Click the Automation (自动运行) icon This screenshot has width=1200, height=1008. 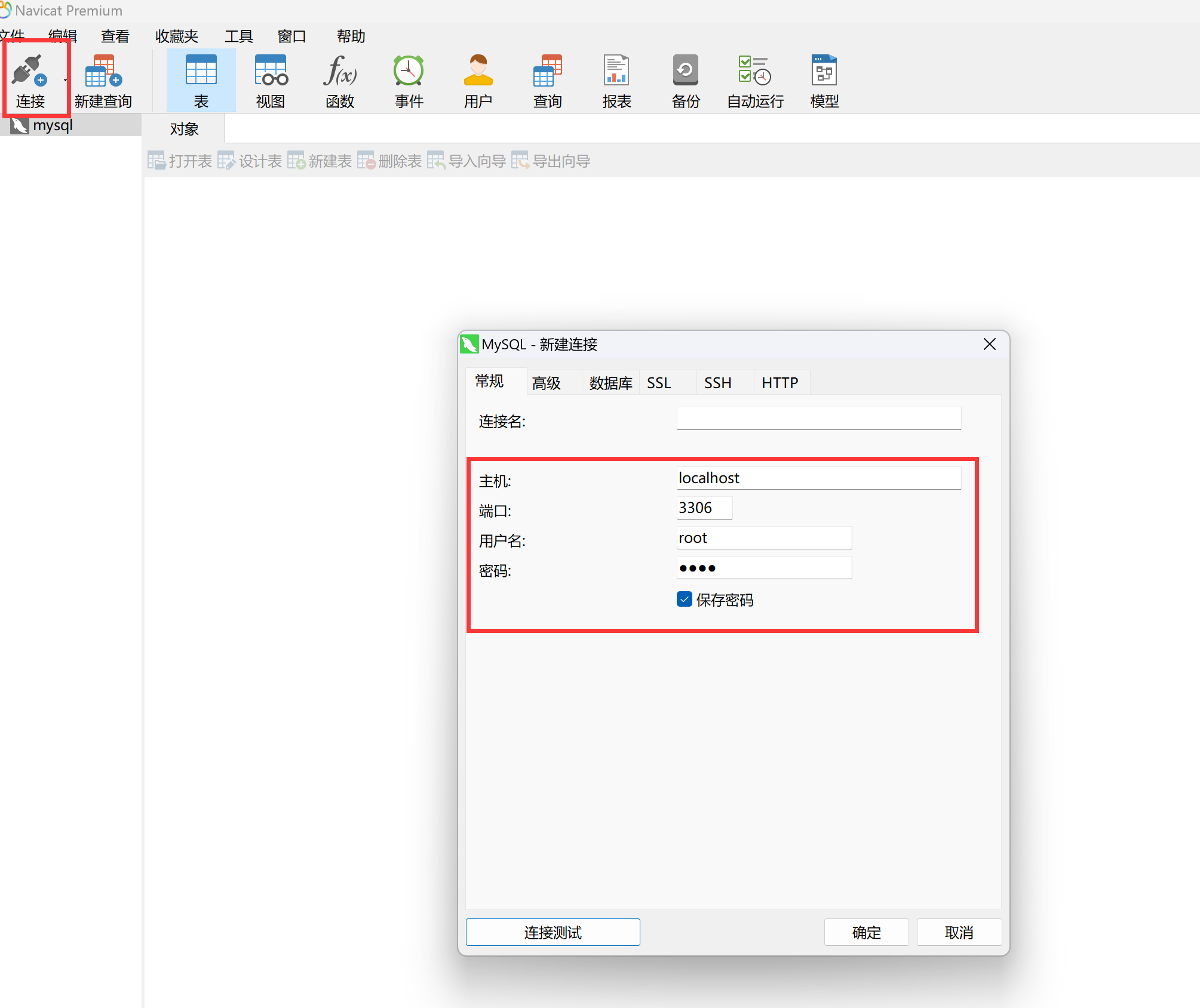coord(755,72)
